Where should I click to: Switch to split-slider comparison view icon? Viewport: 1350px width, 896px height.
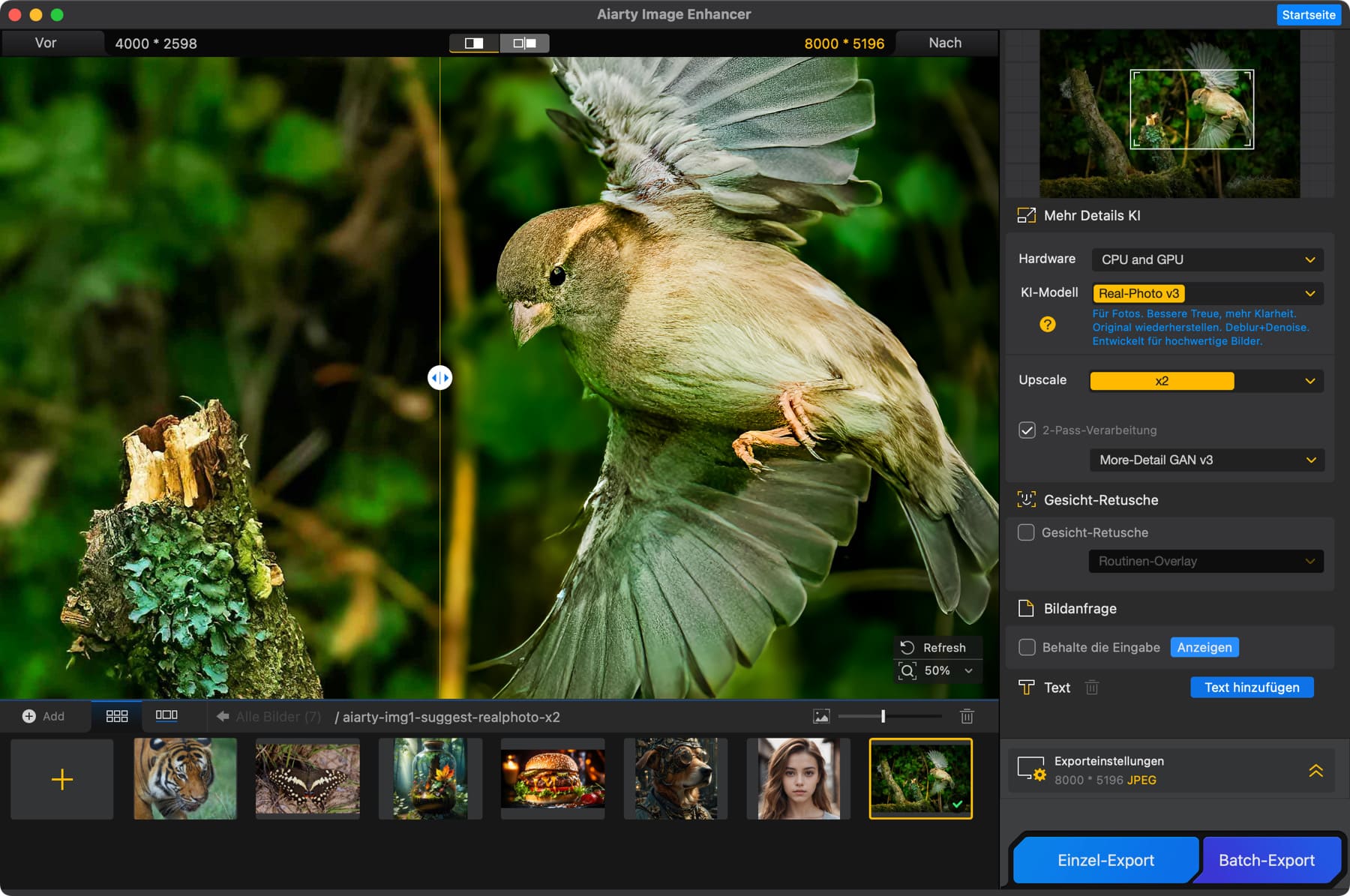pyautogui.click(x=474, y=43)
